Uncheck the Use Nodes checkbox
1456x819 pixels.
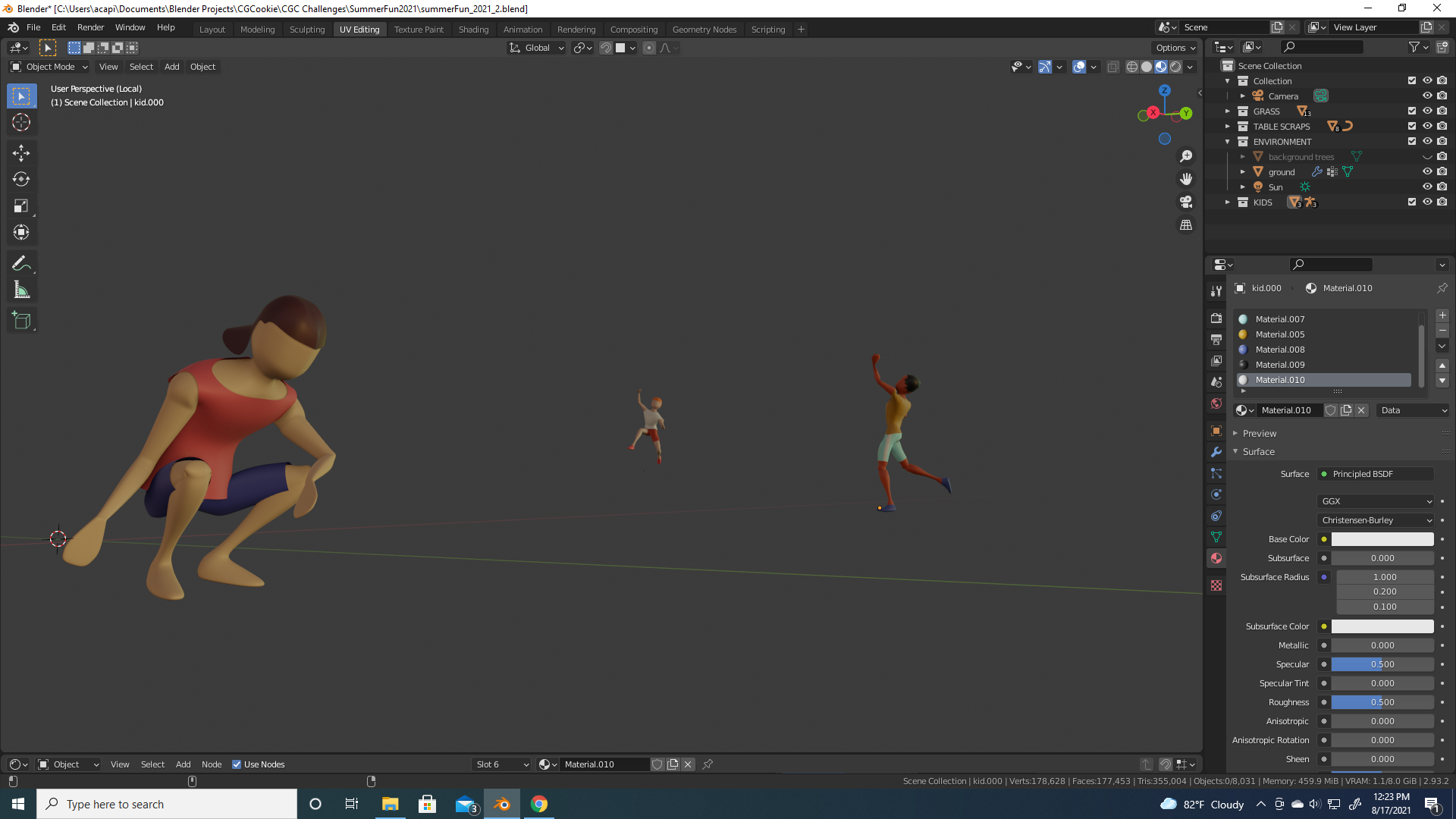237,764
